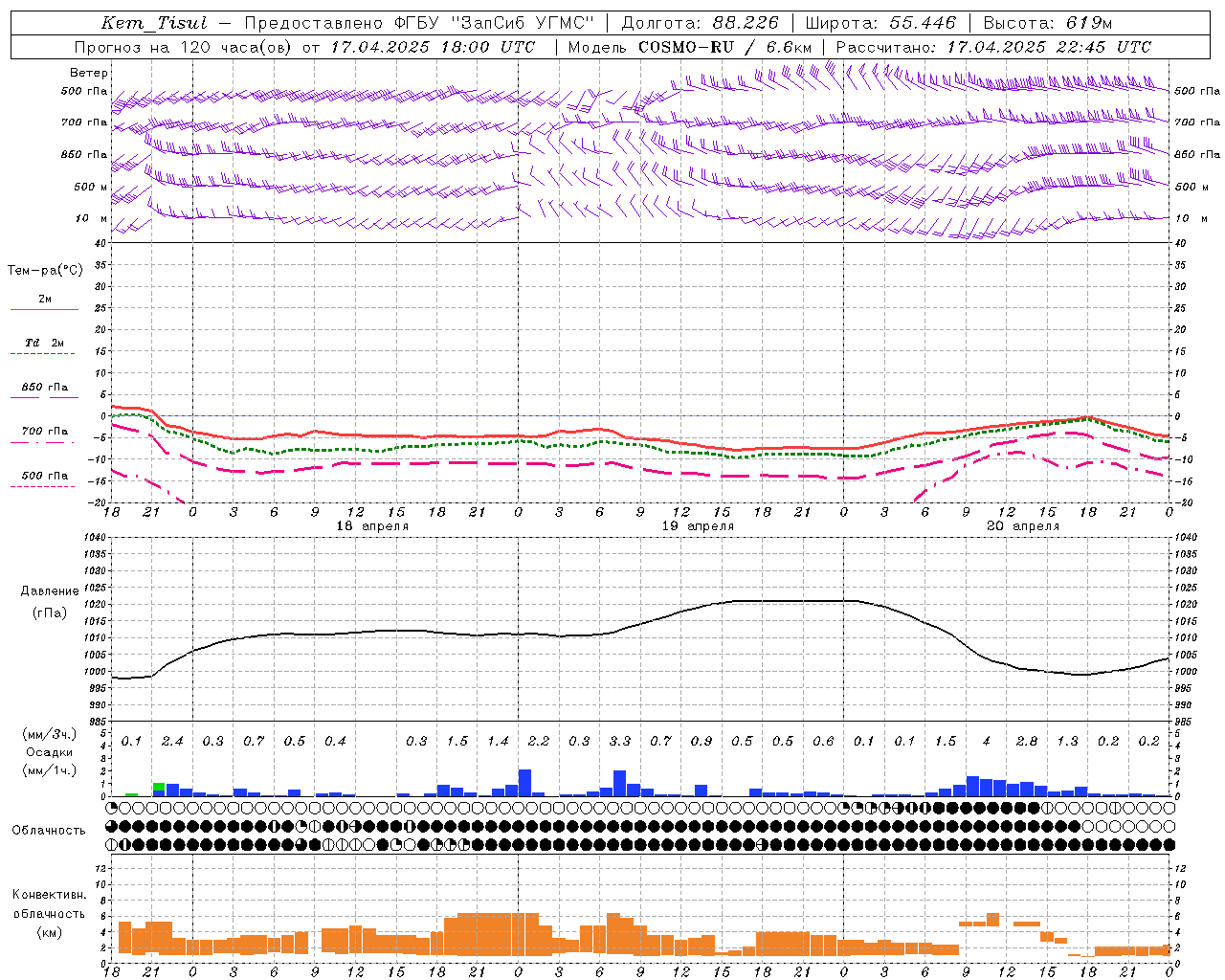
Task: Click the Давление pressure panel label
Action: click(x=50, y=591)
